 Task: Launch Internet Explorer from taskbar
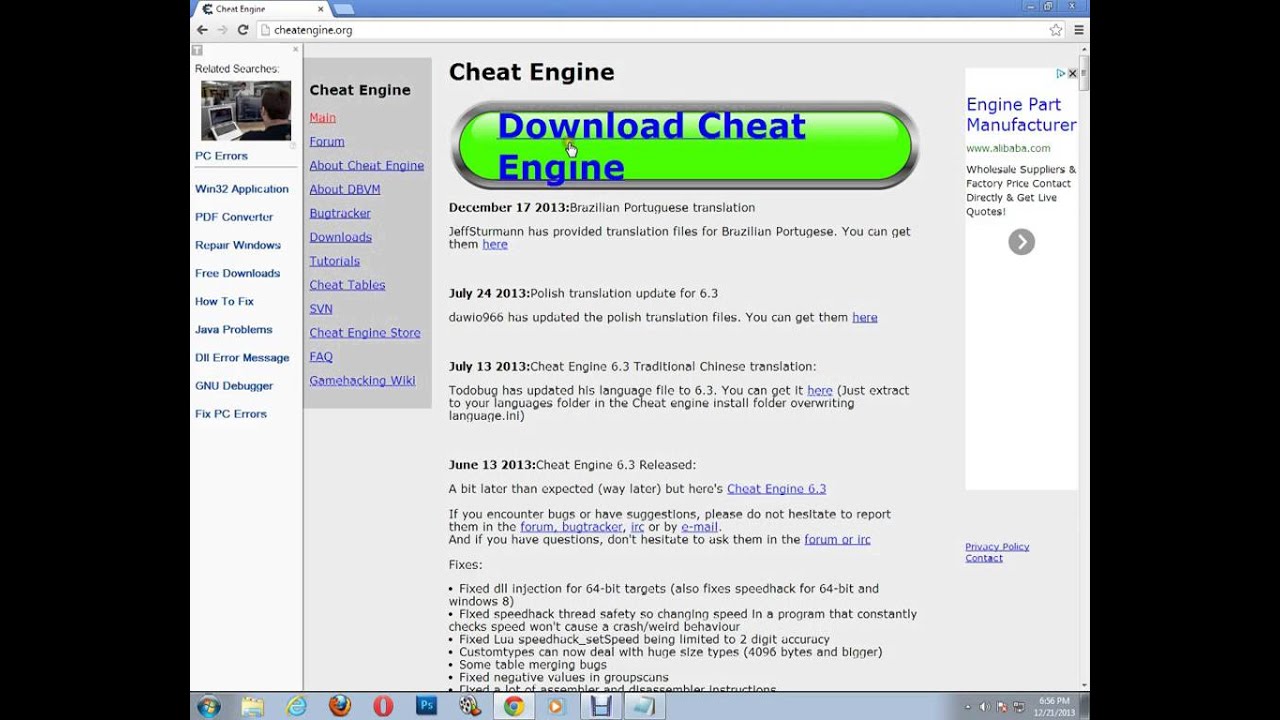click(297, 706)
